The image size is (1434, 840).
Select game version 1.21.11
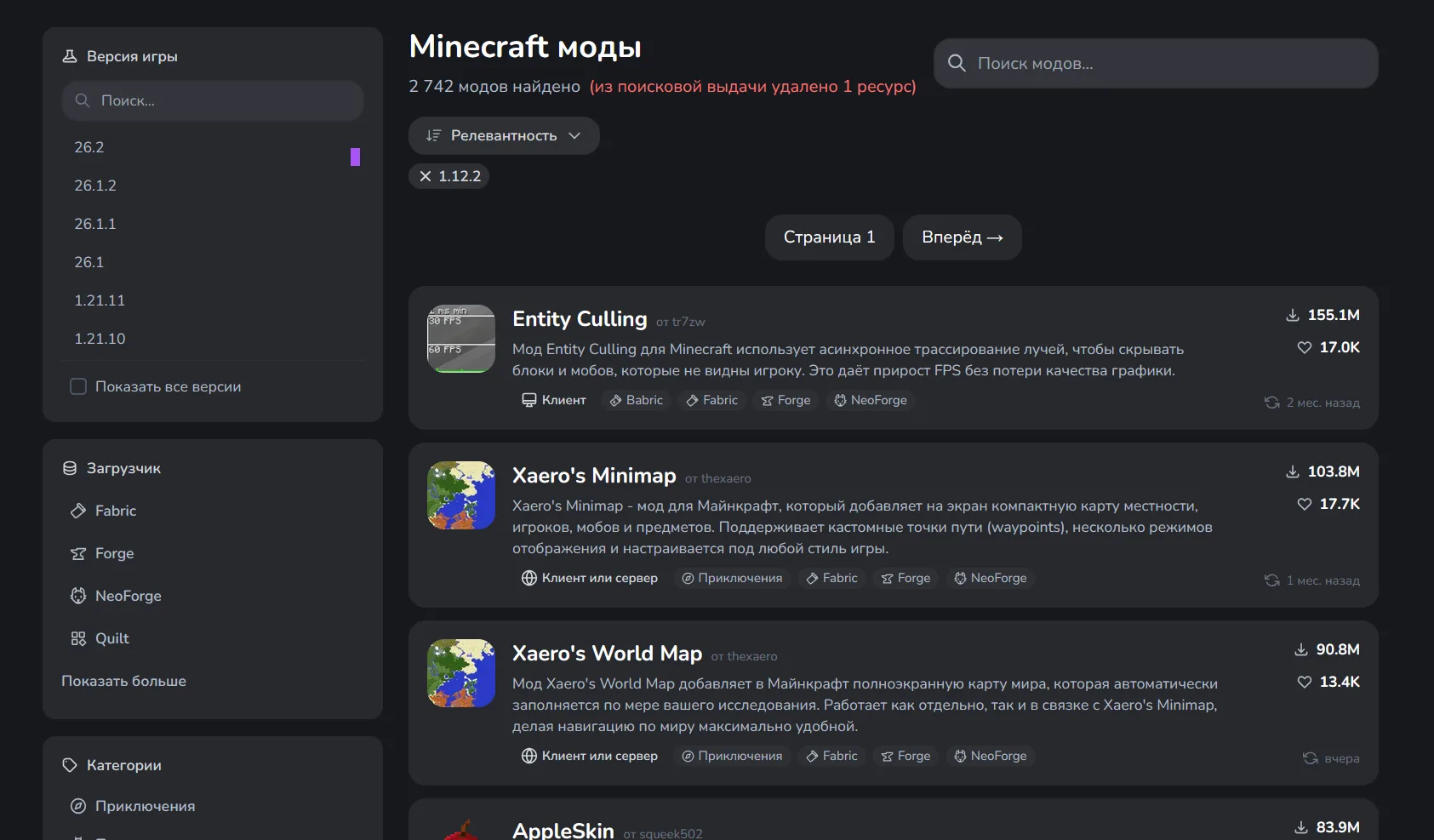pos(100,300)
